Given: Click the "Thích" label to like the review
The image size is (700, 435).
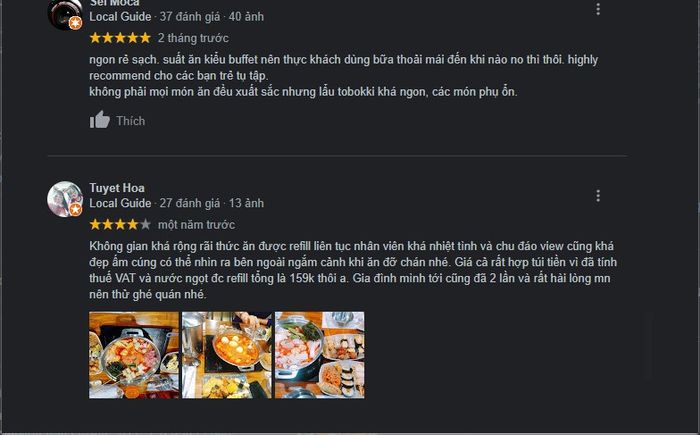Looking at the screenshot, I should click(130, 121).
